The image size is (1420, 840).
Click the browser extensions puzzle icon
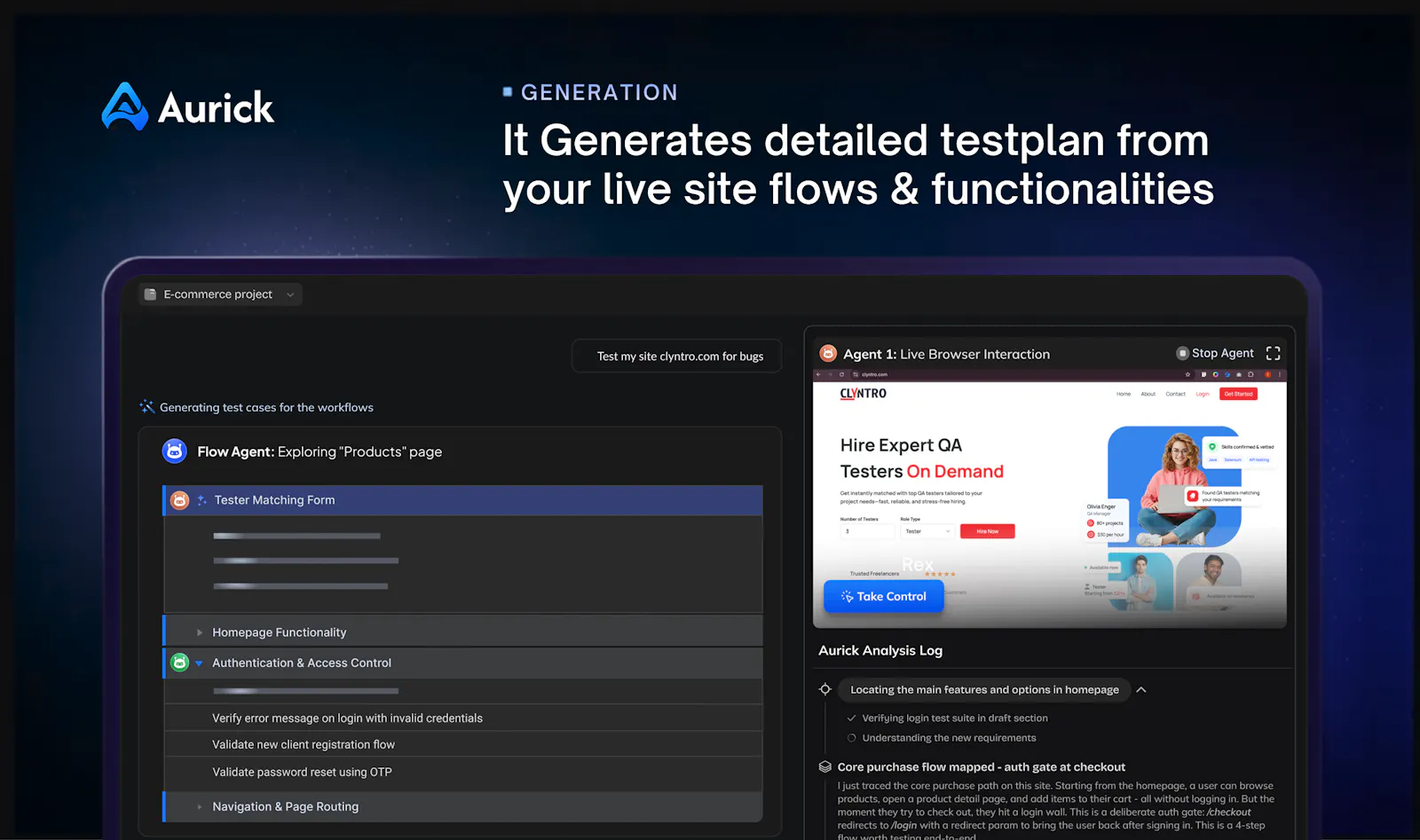pyautogui.click(x=1250, y=374)
